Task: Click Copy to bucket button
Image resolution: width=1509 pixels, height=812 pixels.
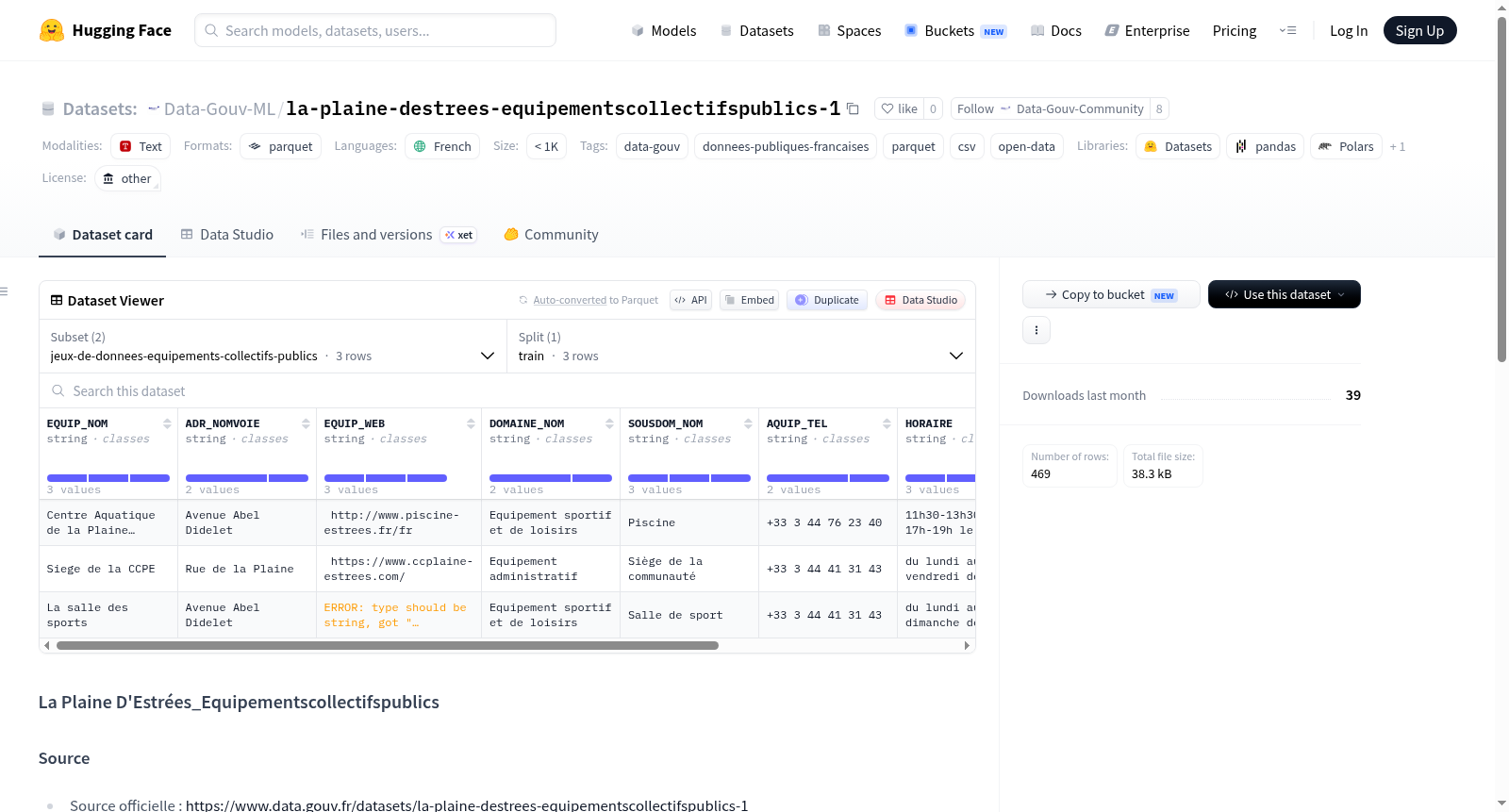Action: tap(1111, 294)
